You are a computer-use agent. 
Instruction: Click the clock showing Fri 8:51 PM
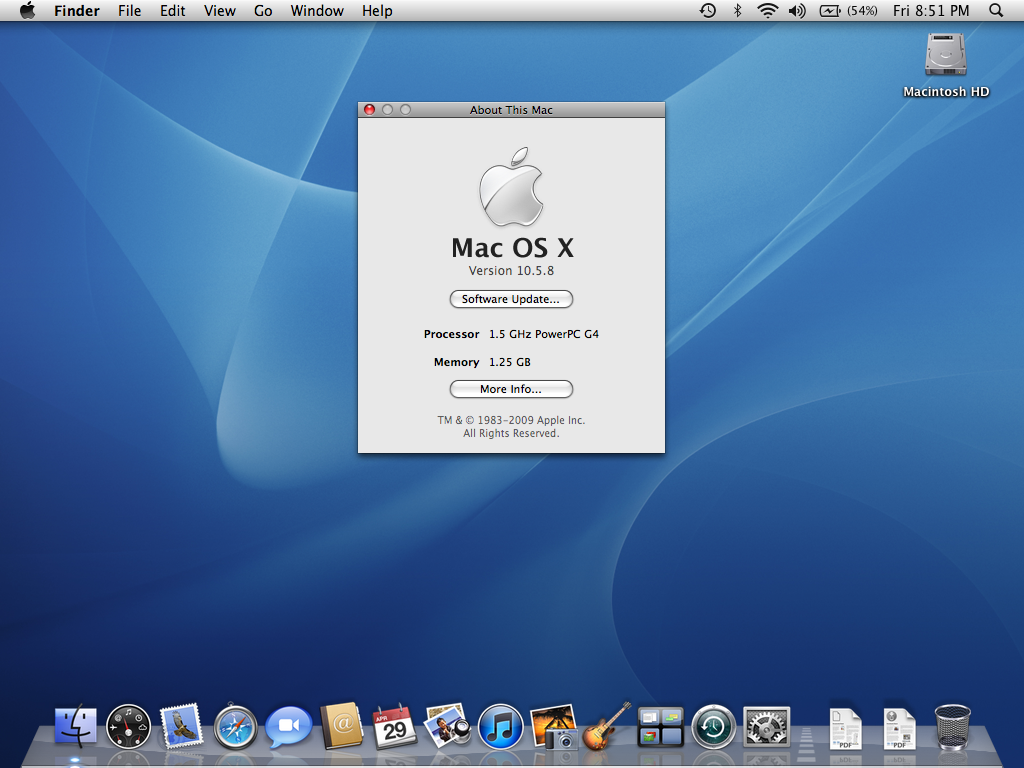pos(931,10)
